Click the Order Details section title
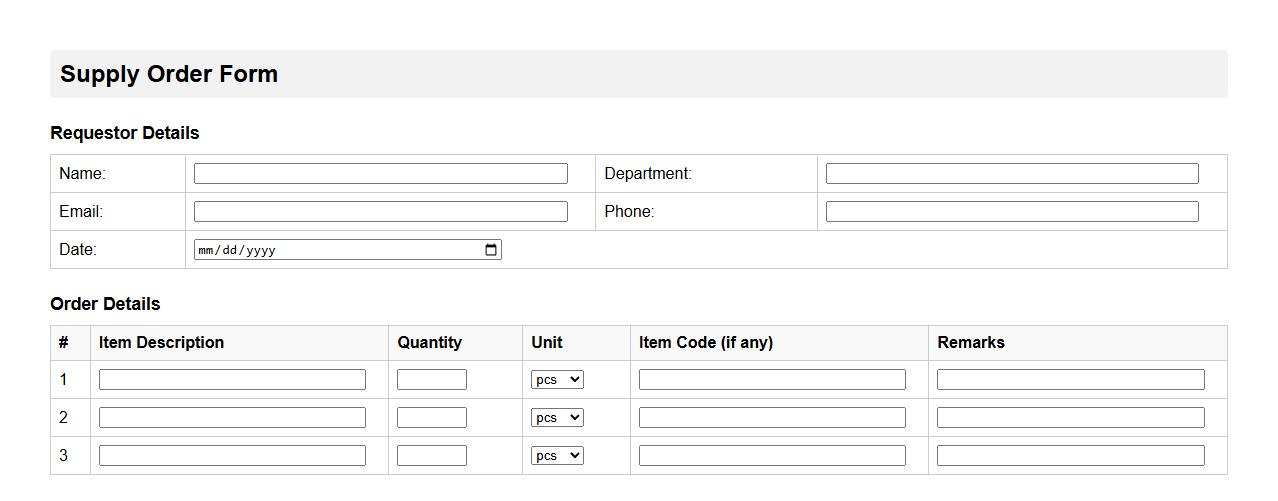The height and width of the screenshot is (501, 1278). point(105,304)
